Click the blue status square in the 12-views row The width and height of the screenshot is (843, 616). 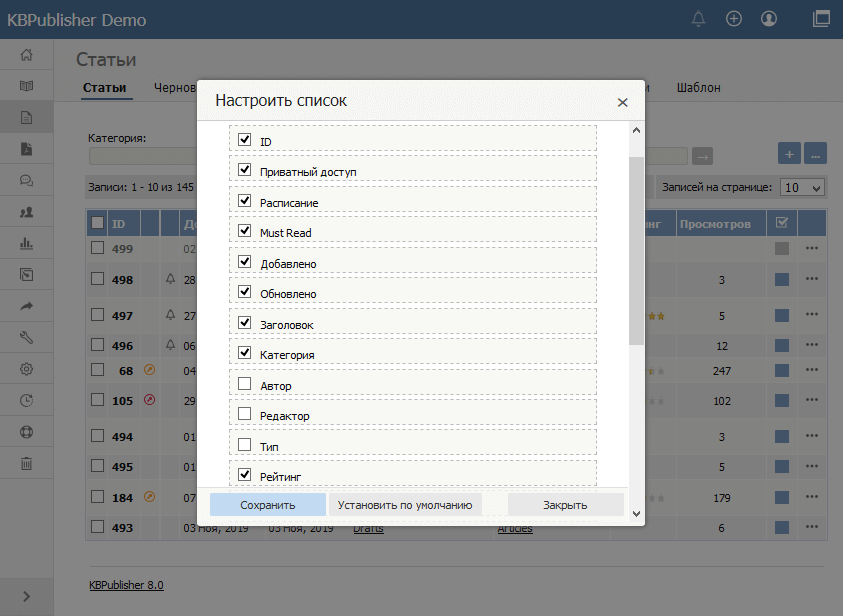[x=782, y=345]
